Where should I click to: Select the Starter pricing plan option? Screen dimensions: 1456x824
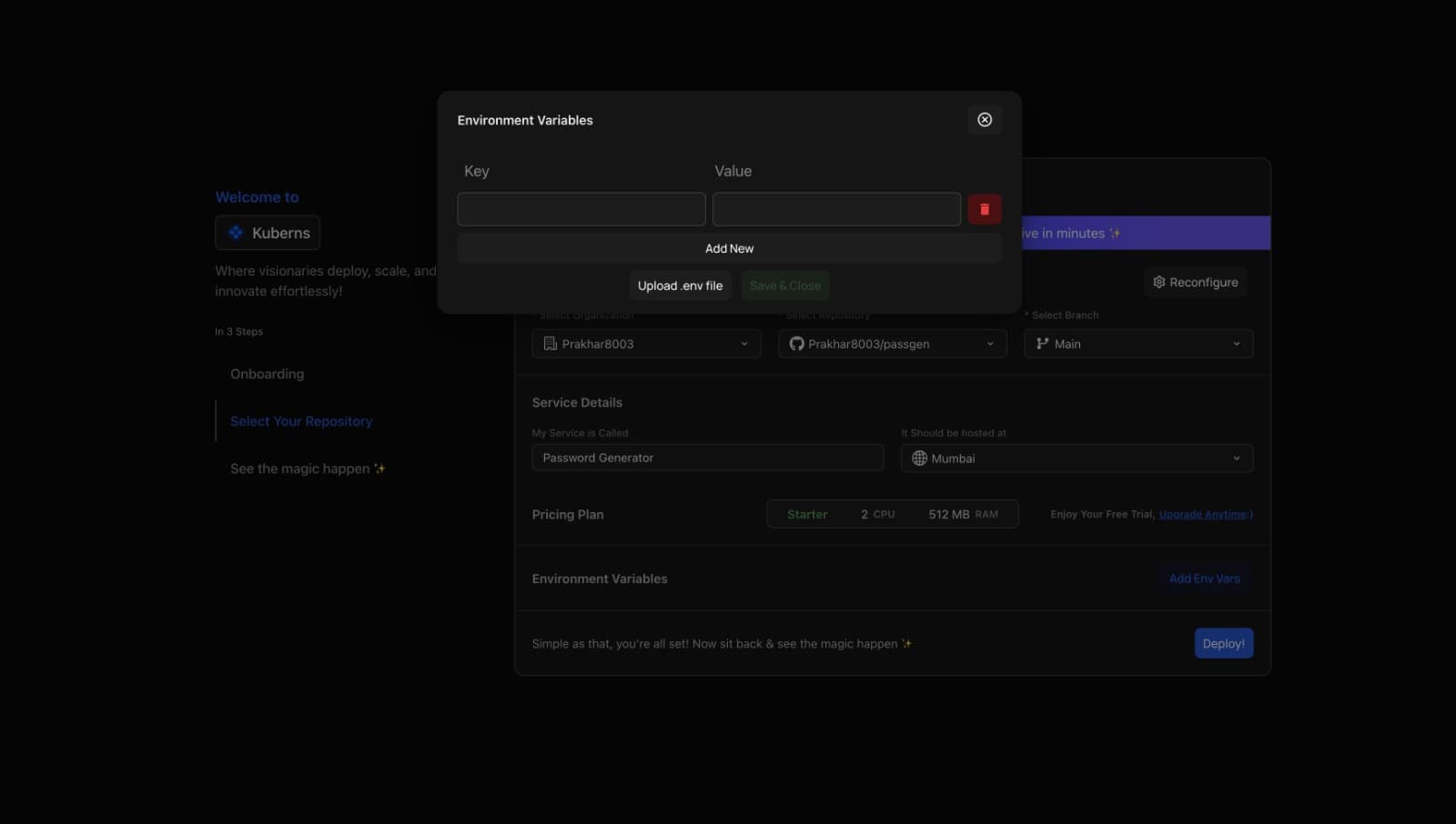coord(806,514)
